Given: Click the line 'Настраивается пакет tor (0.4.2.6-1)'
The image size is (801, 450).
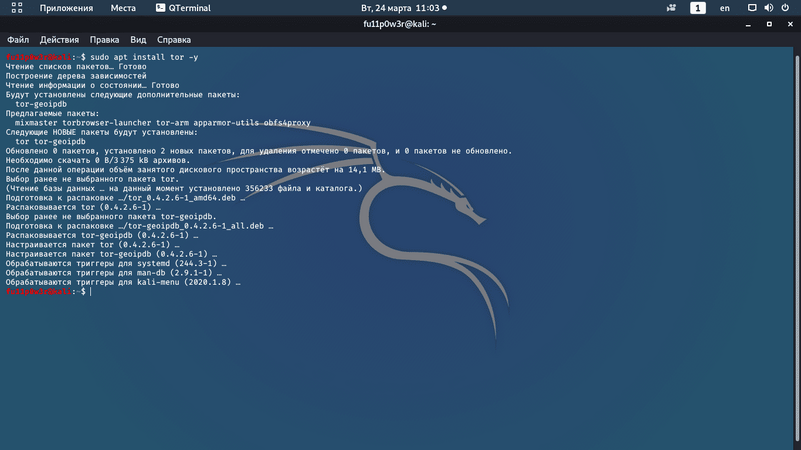Looking at the screenshot, I should tap(92, 245).
